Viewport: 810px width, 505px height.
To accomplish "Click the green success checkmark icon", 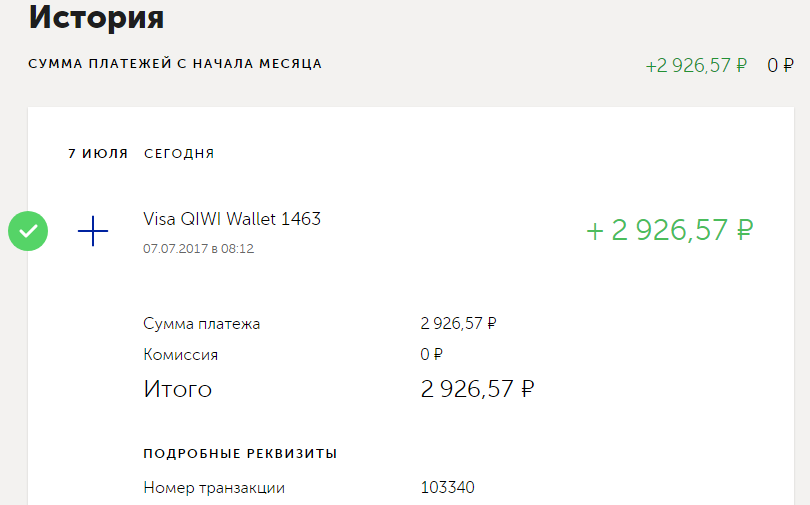I will pyautogui.click(x=28, y=231).
